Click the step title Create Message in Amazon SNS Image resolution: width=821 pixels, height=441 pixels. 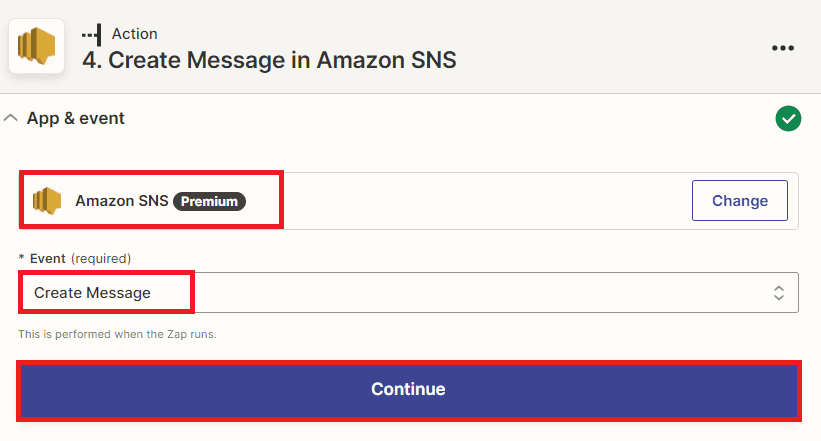(268, 60)
